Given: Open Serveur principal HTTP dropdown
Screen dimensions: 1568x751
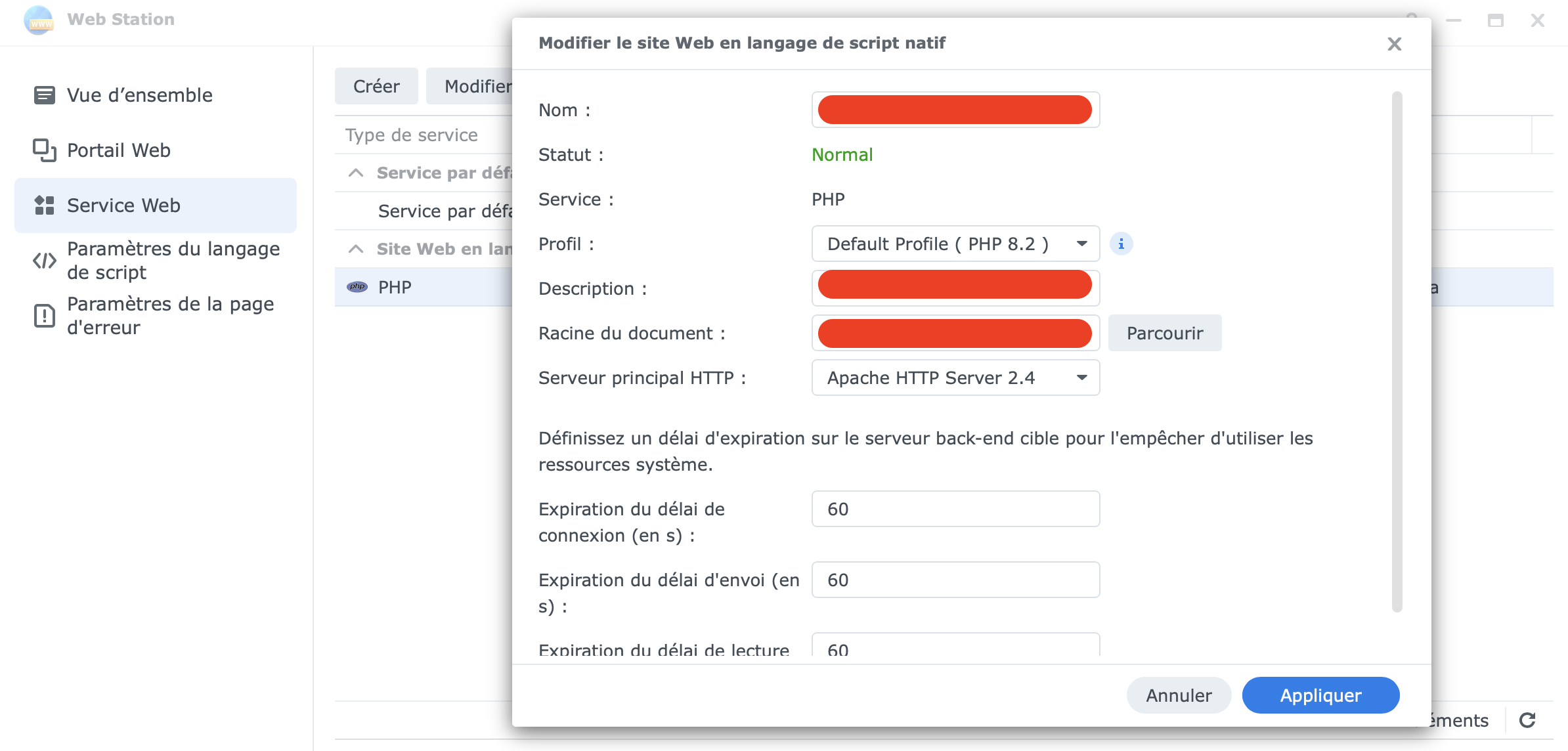Looking at the screenshot, I should coord(955,378).
